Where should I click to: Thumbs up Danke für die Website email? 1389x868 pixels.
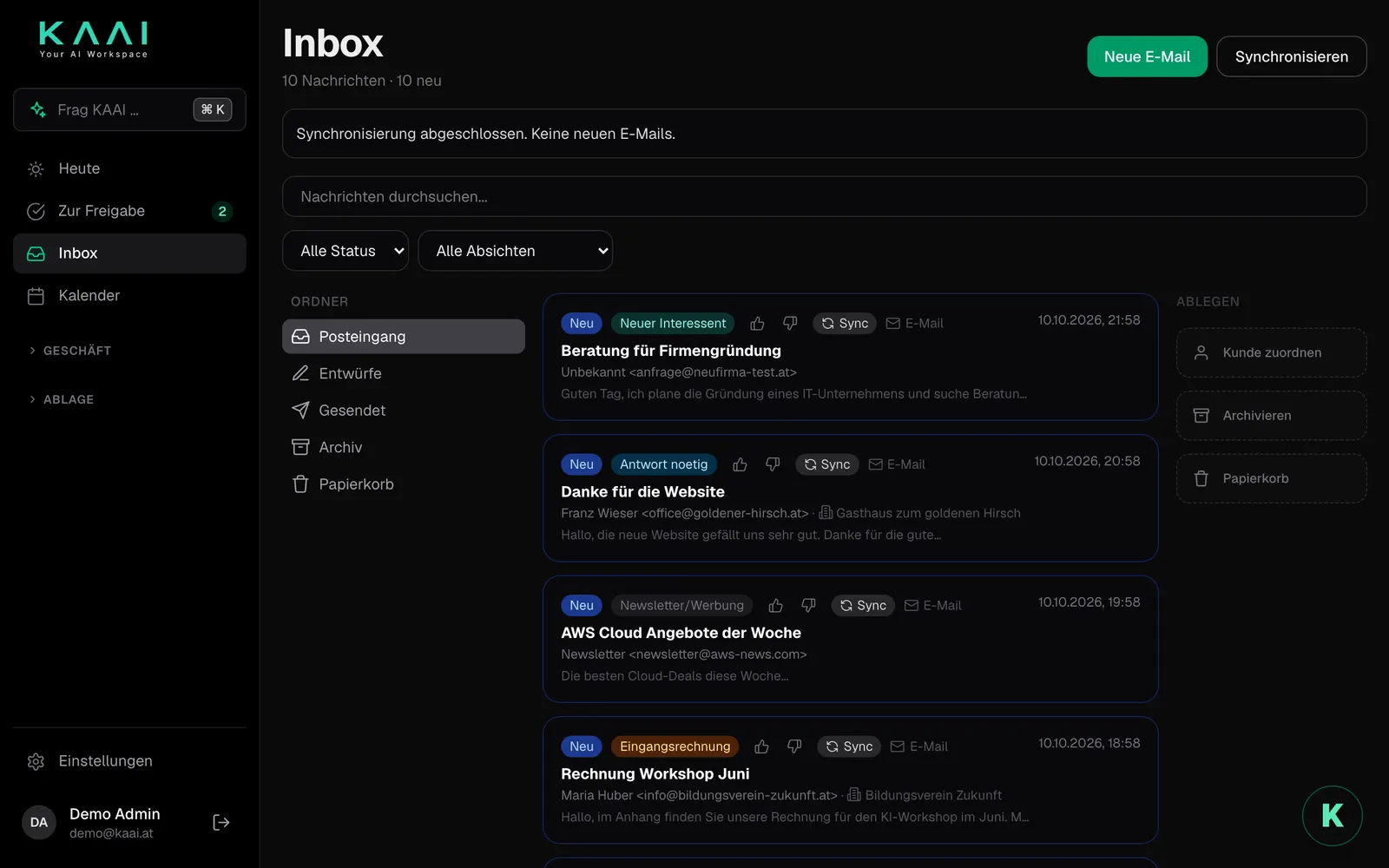coord(740,464)
